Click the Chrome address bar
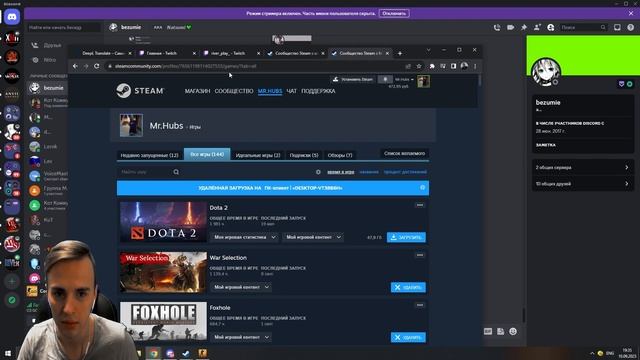Image resolution: width=640 pixels, height=360 pixels. 253,66
